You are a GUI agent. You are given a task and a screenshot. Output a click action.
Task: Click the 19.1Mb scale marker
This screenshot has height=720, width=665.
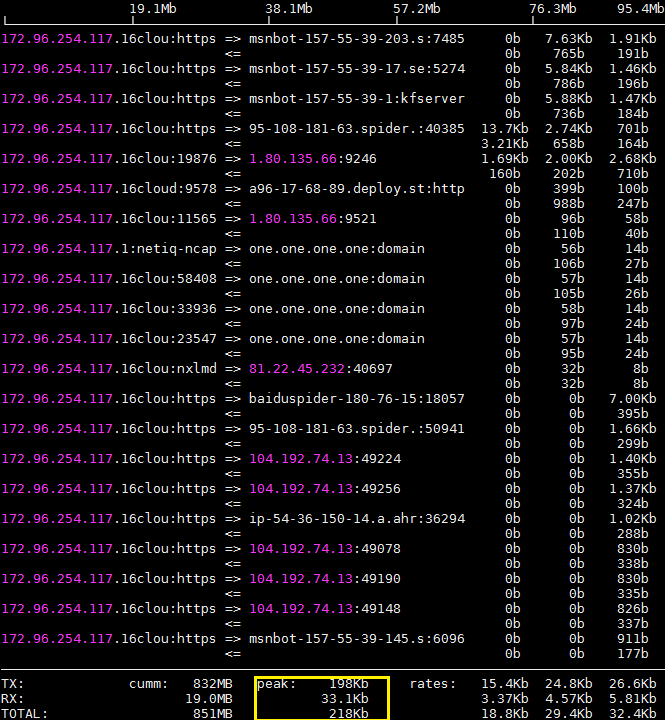tap(153, 8)
